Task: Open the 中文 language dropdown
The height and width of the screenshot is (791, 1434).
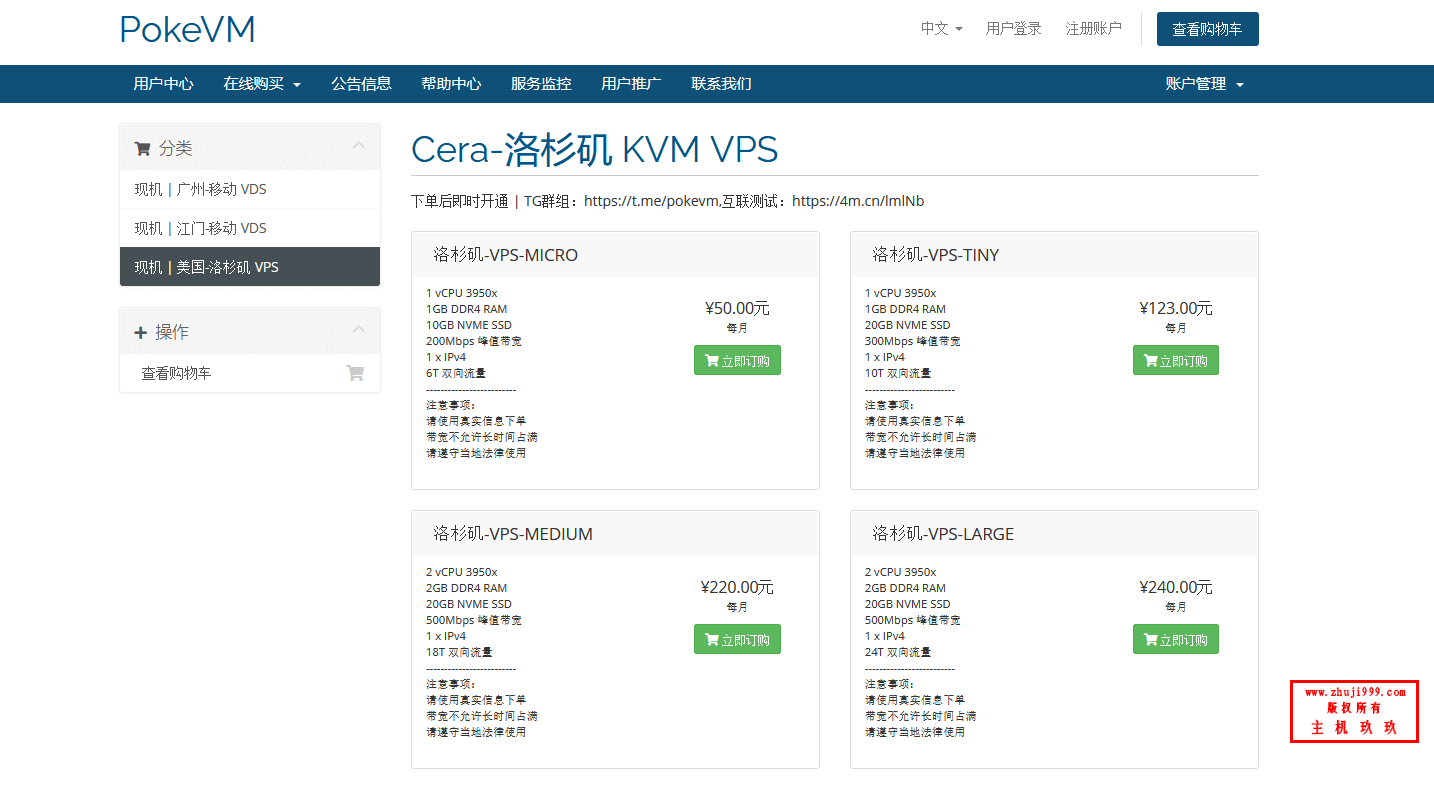Action: (x=941, y=29)
